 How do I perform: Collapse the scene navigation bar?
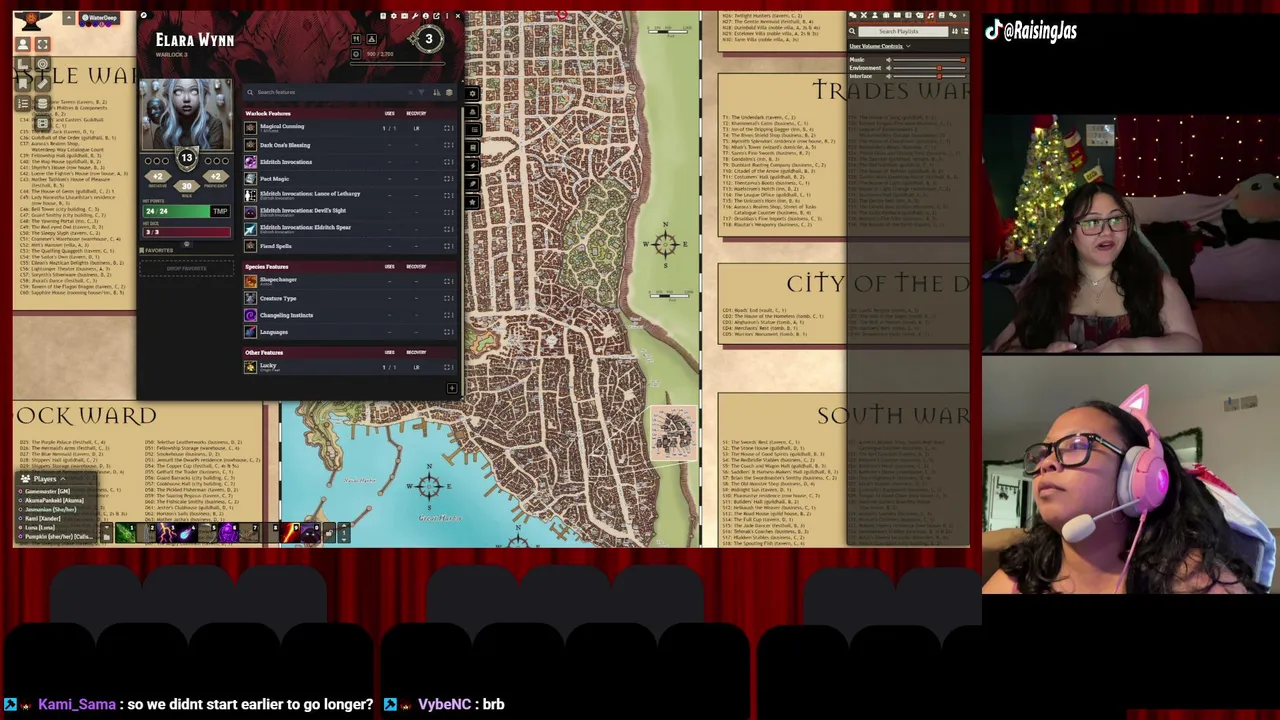pos(68,18)
